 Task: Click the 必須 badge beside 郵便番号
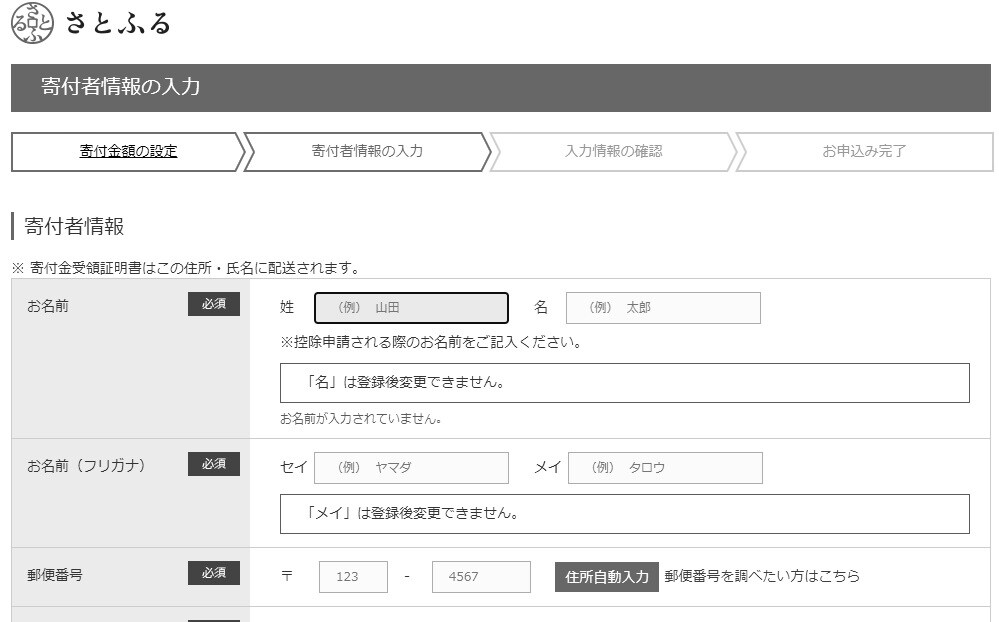pyautogui.click(x=214, y=573)
